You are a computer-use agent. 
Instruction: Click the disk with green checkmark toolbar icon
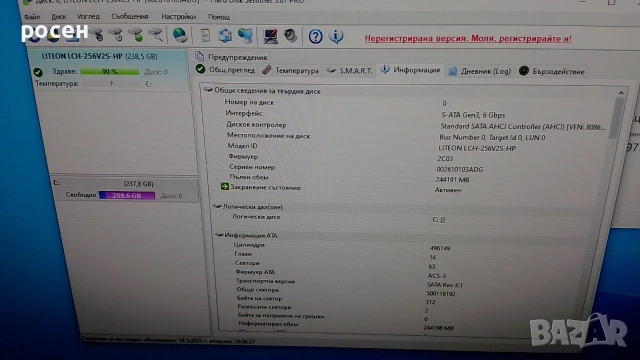(x=136, y=36)
